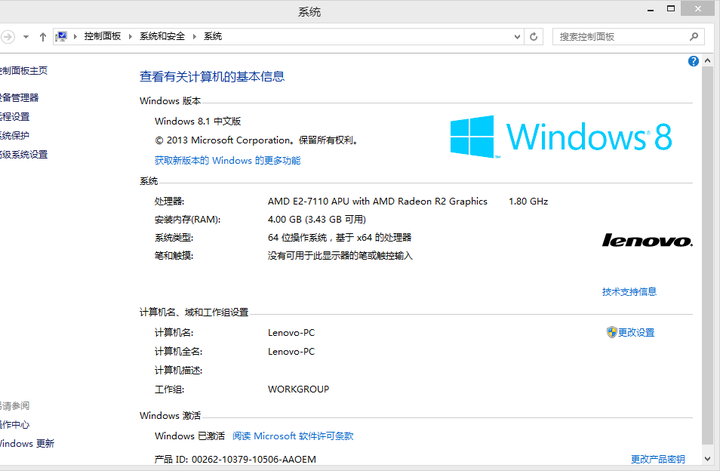Select 控制面板 in the breadcrumb
Image resolution: width=720 pixels, height=471 pixels.
(x=102, y=36)
